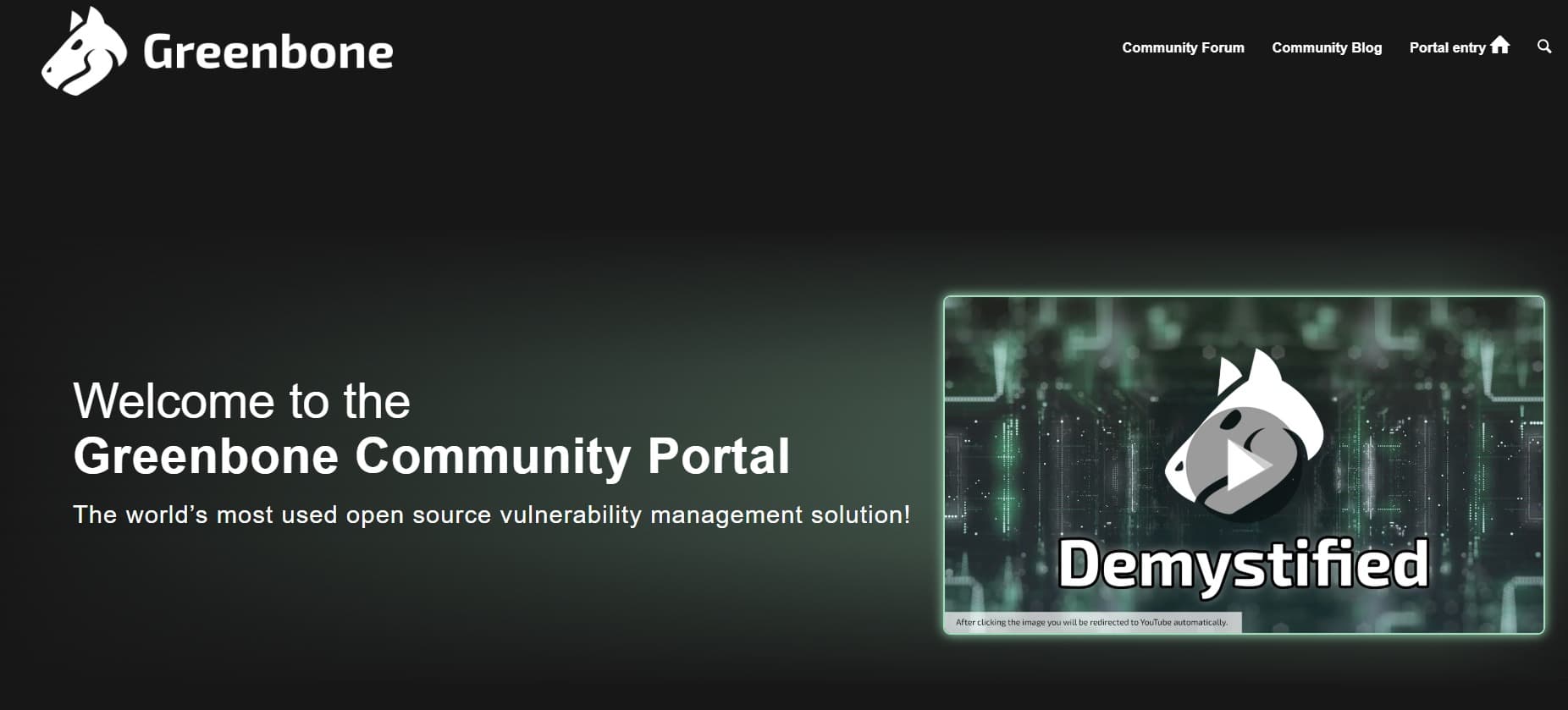Open the search magnifier icon
1568x710 pixels.
click(1544, 47)
